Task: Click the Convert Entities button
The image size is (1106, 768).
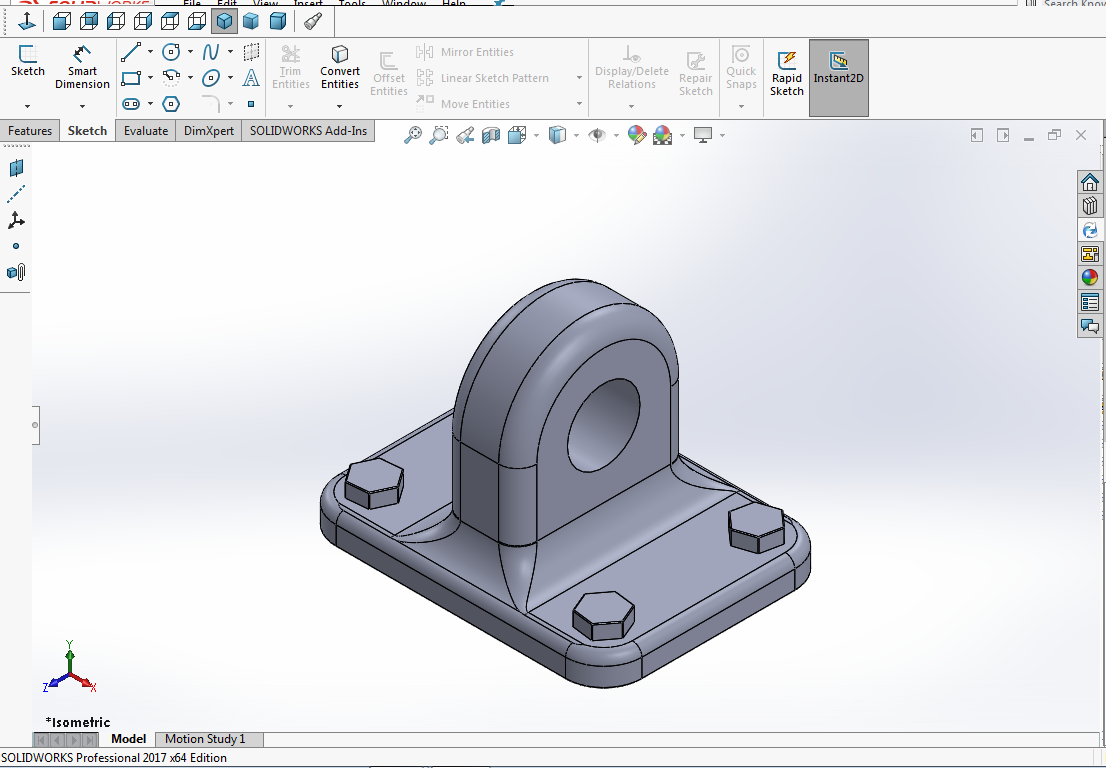Action: click(340, 67)
